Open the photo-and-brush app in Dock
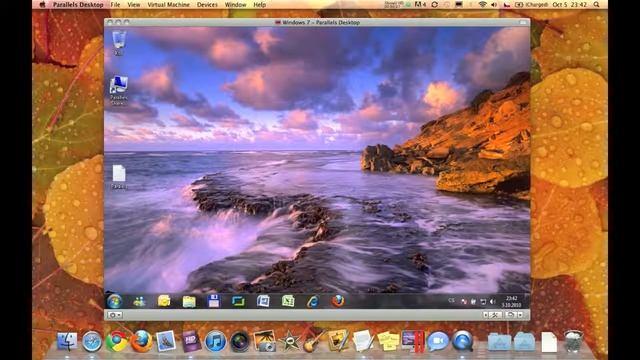640x360 pixels. (x=338, y=340)
